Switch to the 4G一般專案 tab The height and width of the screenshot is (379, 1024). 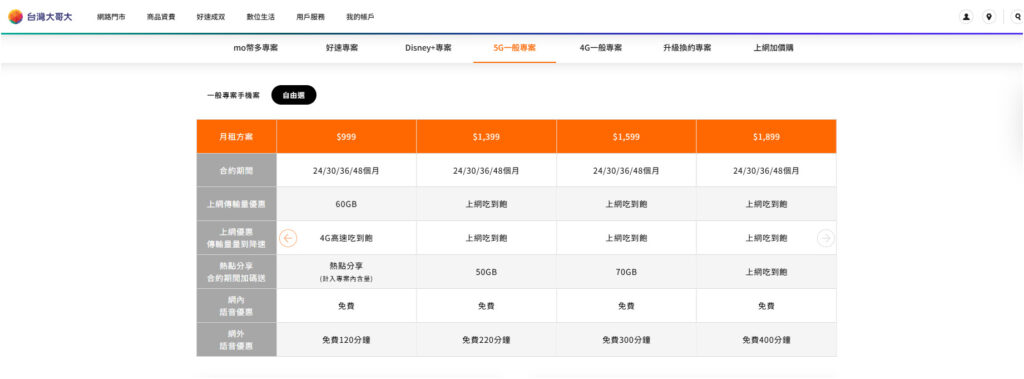tap(600, 48)
